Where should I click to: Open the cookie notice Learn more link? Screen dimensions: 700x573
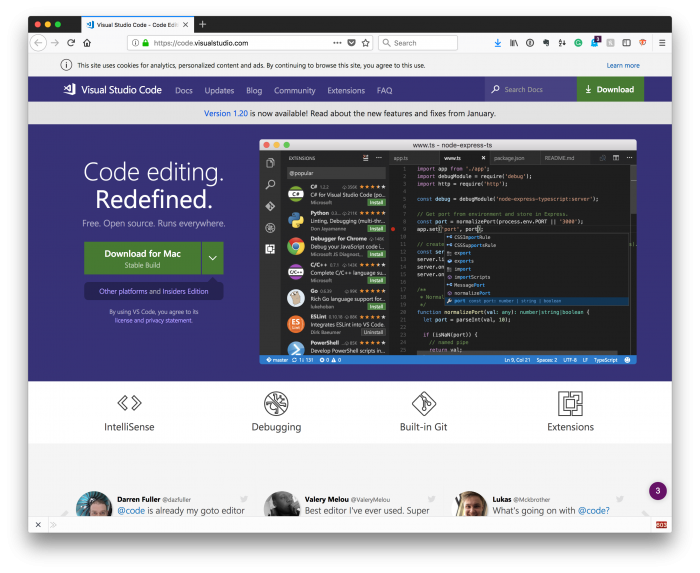[x=623, y=65]
